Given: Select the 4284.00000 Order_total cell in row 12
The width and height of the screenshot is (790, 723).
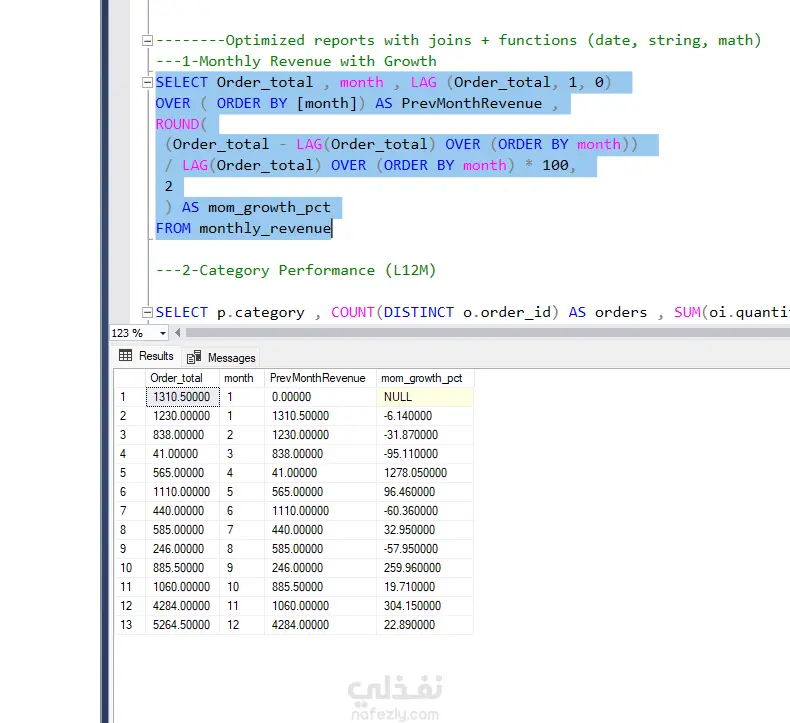Looking at the screenshot, I should 182,606.
